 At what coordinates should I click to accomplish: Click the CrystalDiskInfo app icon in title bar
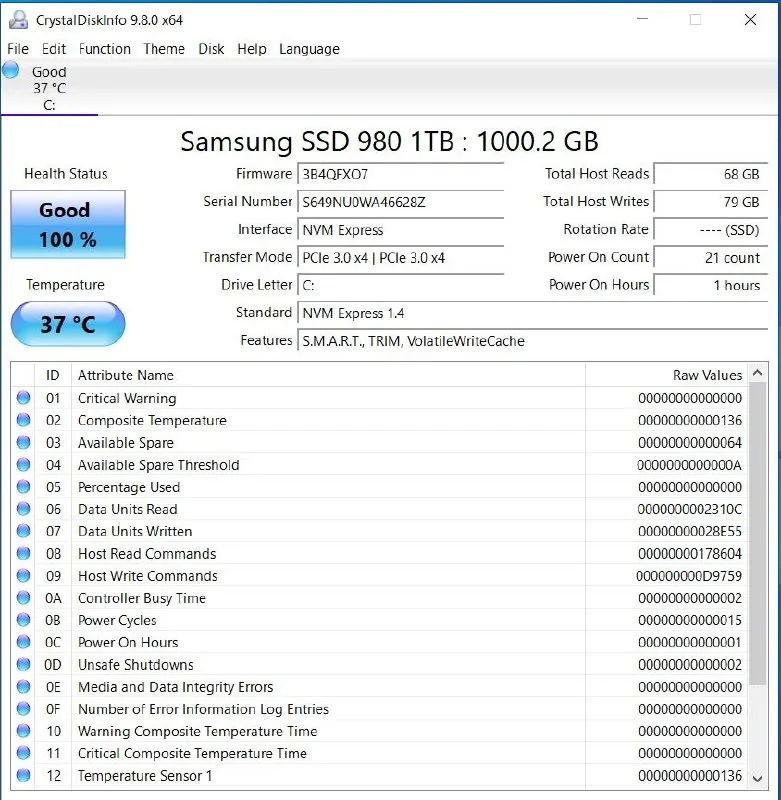tap(18, 19)
